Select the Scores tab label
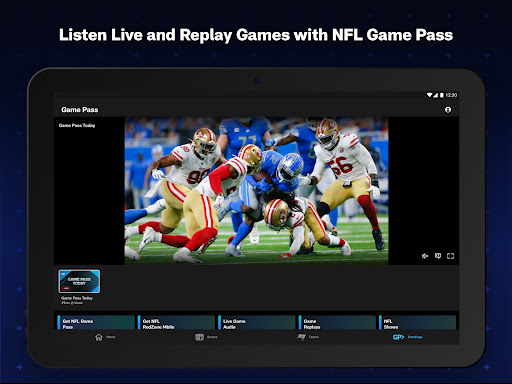 [x=212, y=337]
